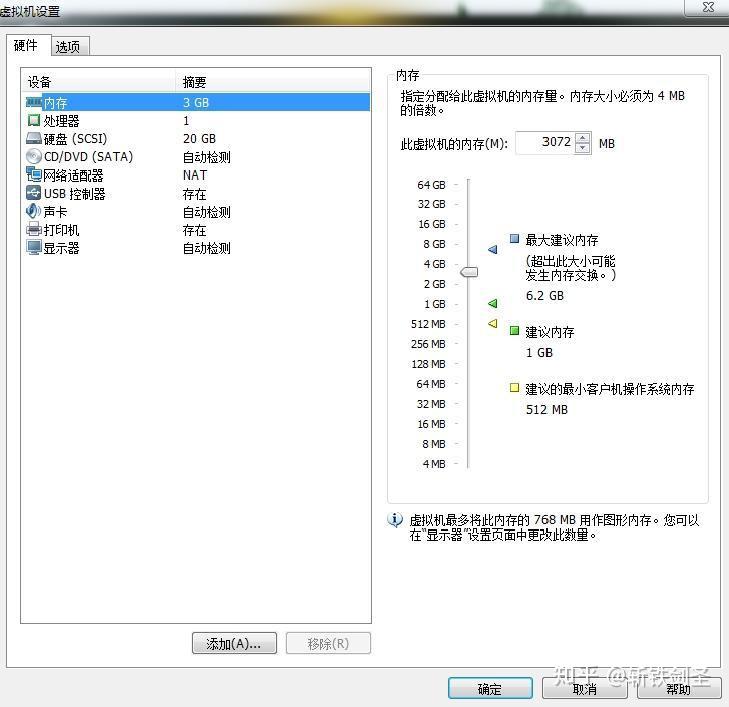Click the yellow minimum guest OS memory arrow

(493, 323)
